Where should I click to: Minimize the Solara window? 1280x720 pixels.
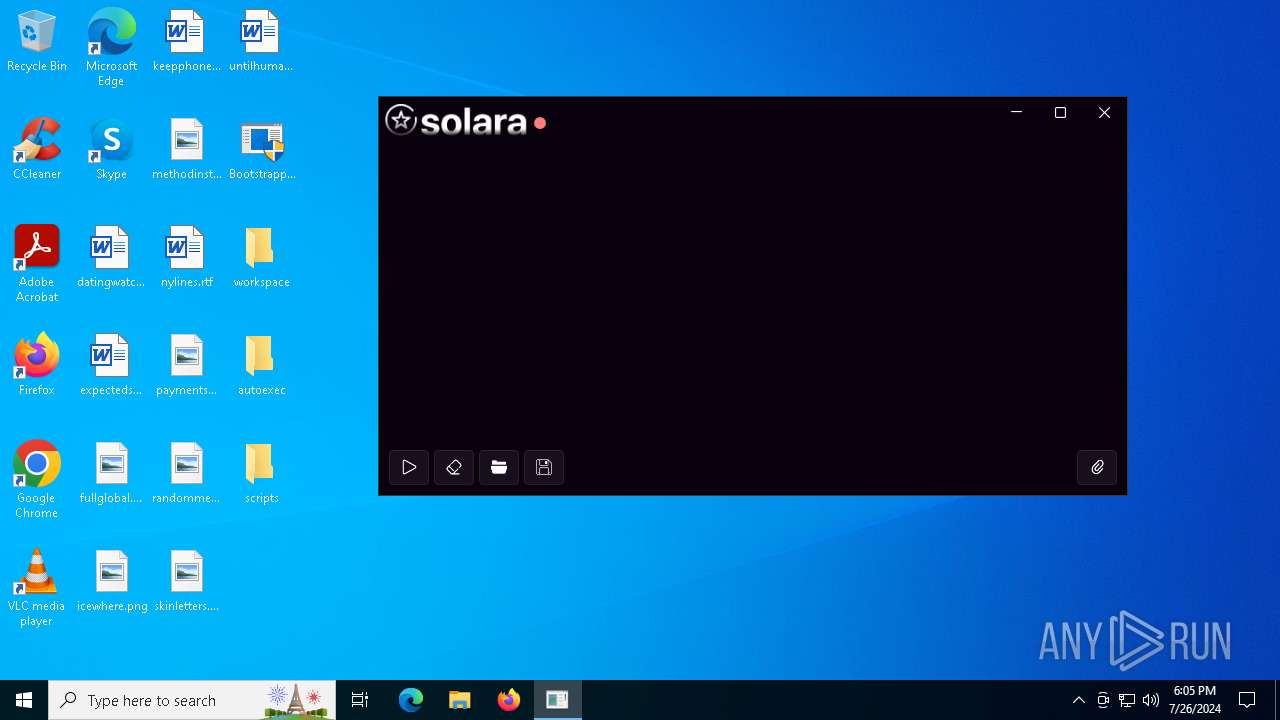coord(1016,113)
